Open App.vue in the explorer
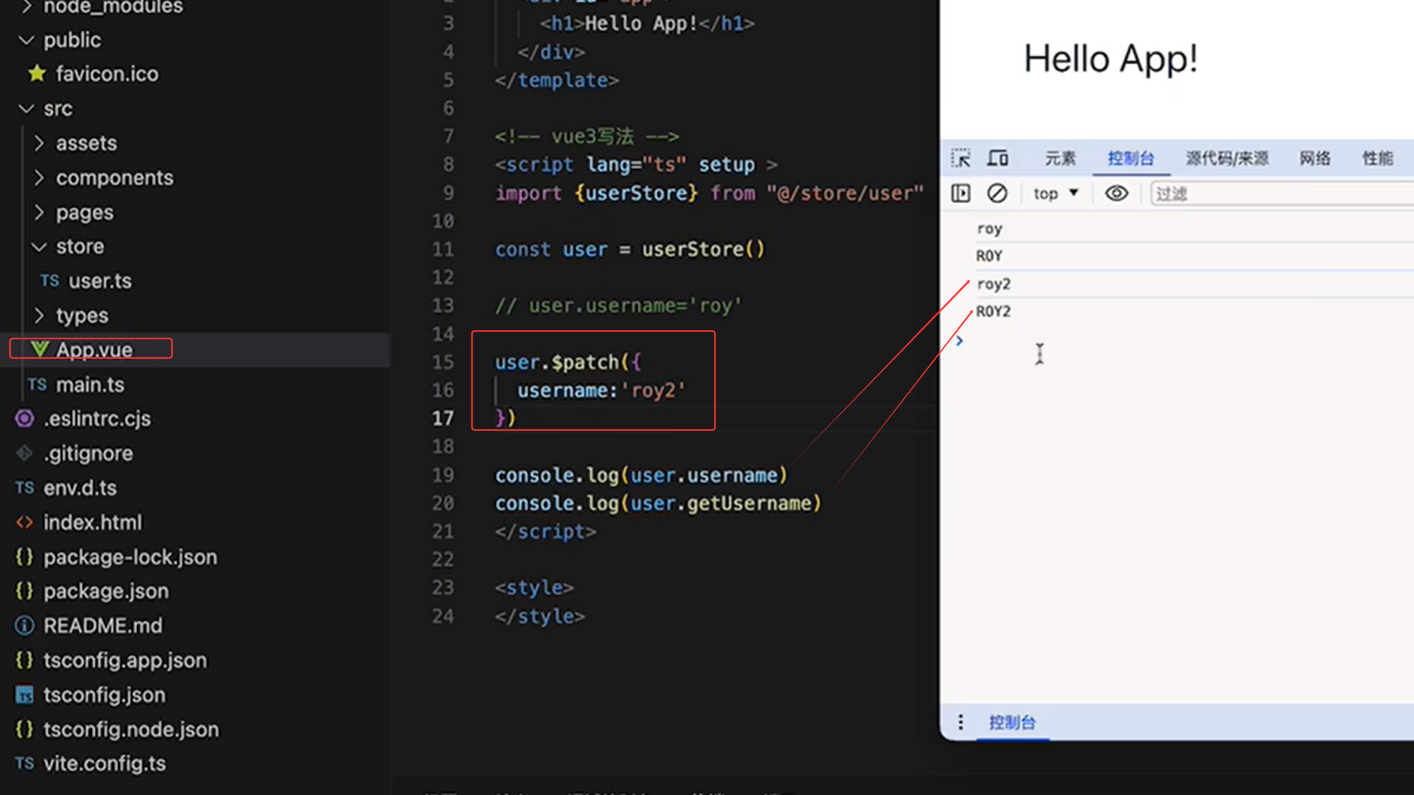 [94, 349]
